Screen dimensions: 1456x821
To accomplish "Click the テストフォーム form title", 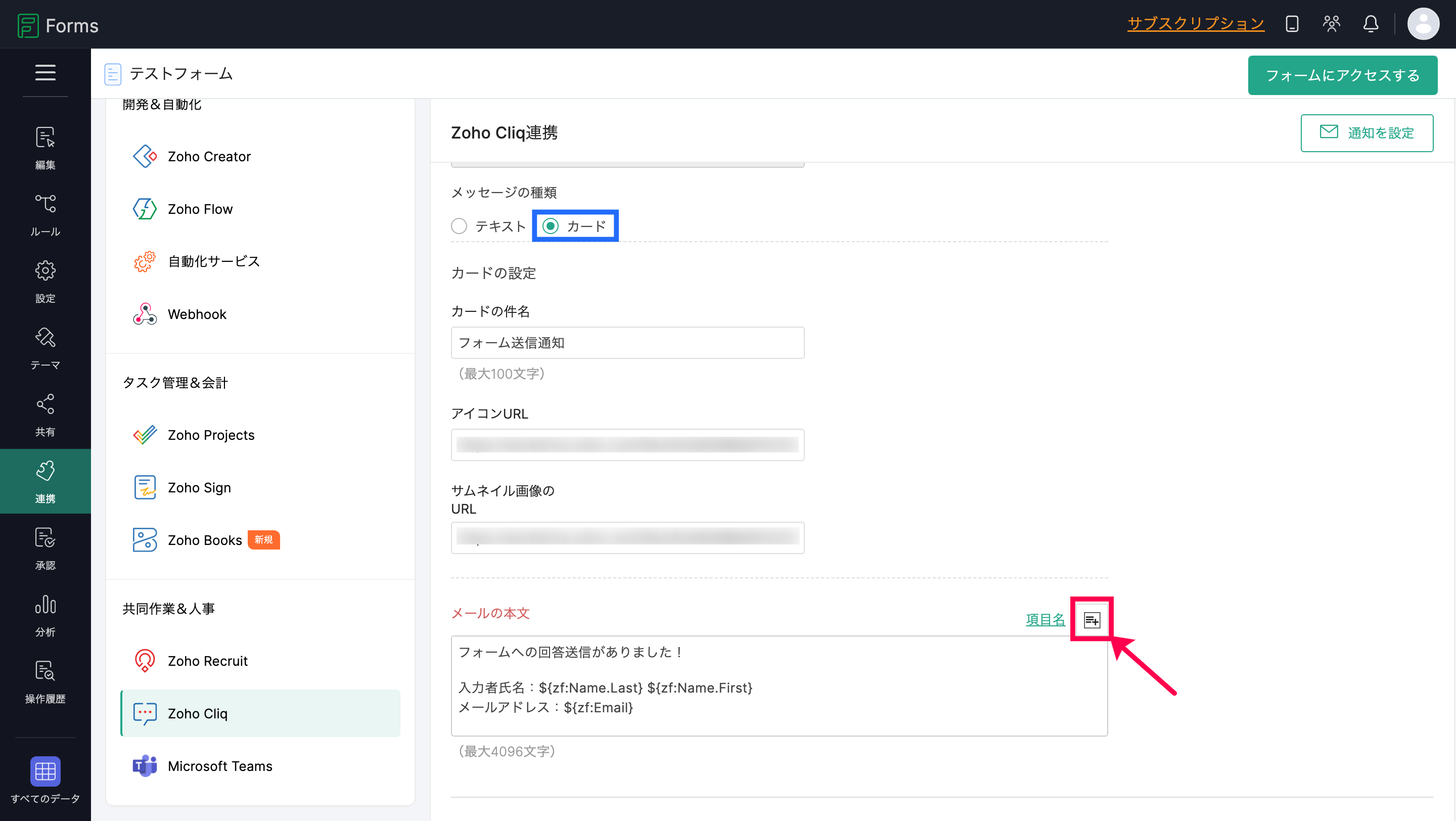I will pyautogui.click(x=181, y=74).
